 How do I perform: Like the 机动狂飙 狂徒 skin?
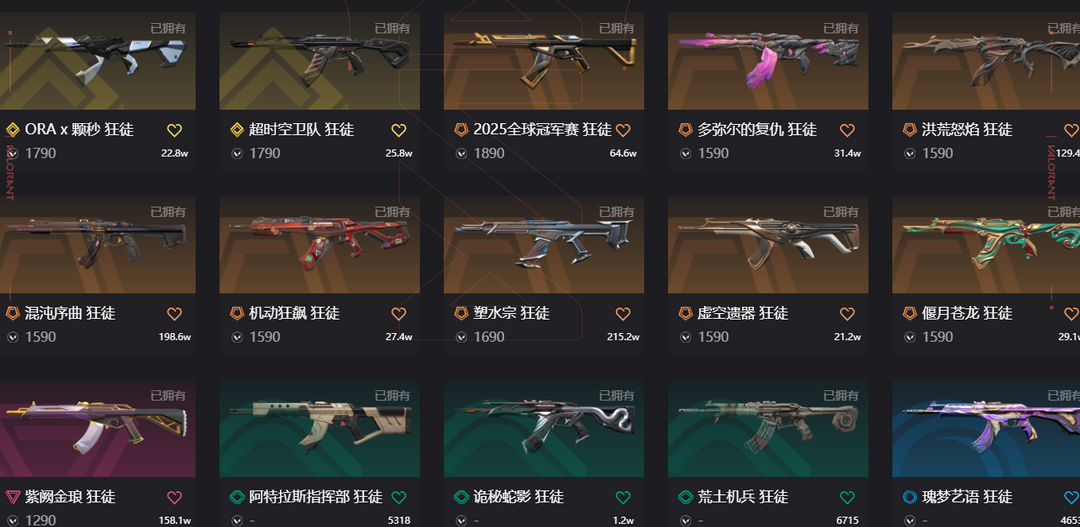[x=399, y=314]
